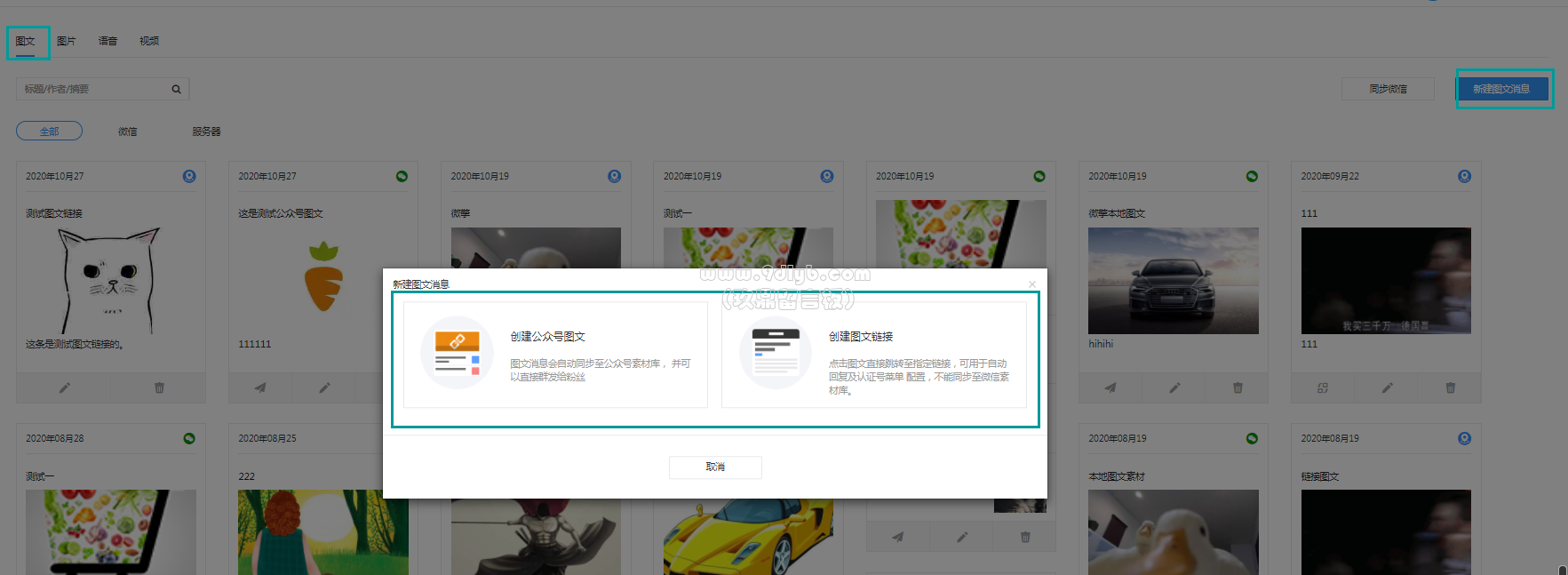Click the date 2020年08月28
1568x575 pixels.
[55, 438]
